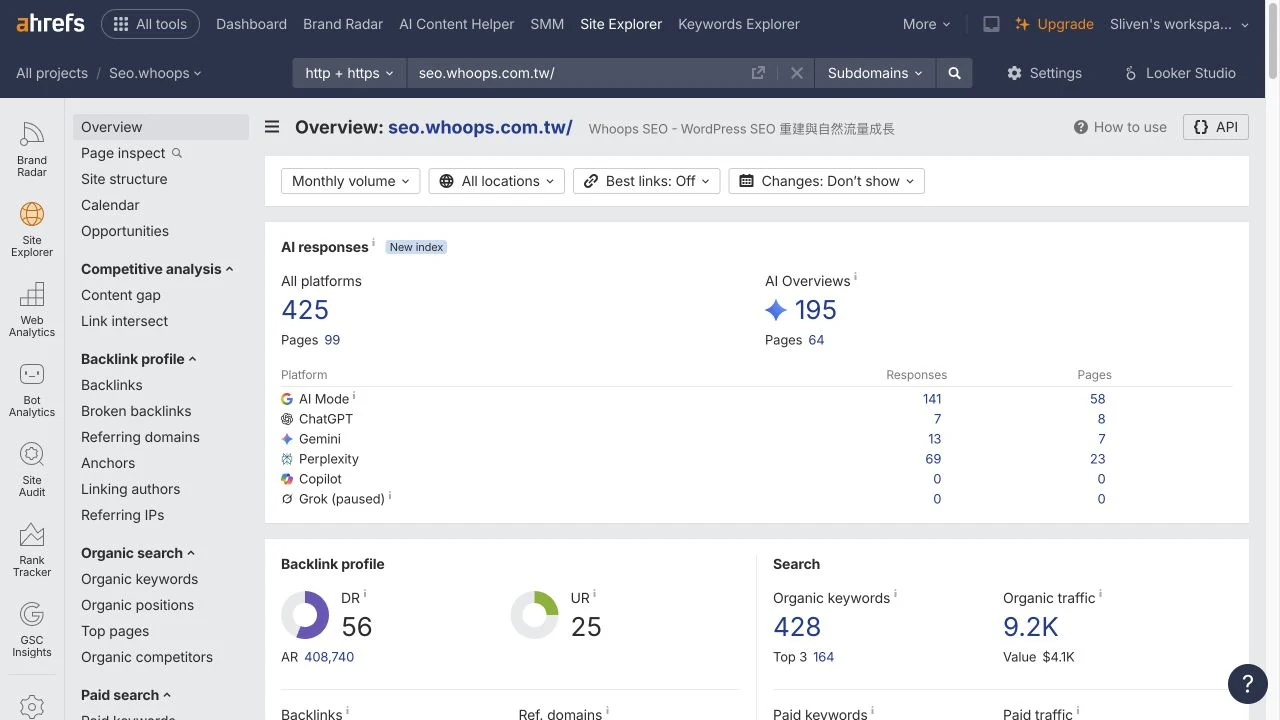The height and width of the screenshot is (720, 1280).
Task: Click Perplexity responses value 69
Action: click(x=933, y=459)
